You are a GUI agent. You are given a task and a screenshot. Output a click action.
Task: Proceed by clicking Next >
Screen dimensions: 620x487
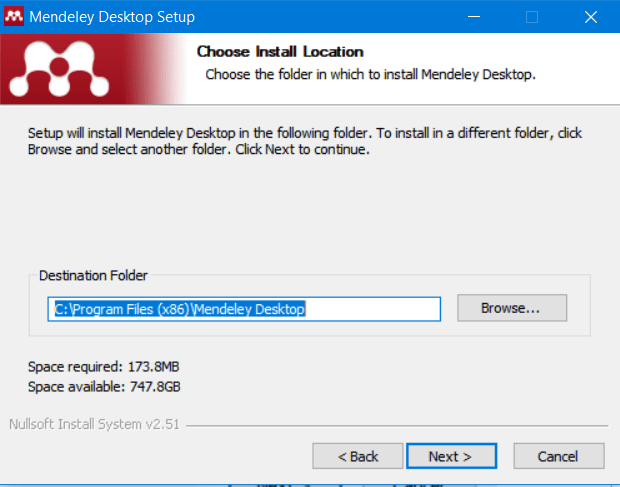(449, 456)
